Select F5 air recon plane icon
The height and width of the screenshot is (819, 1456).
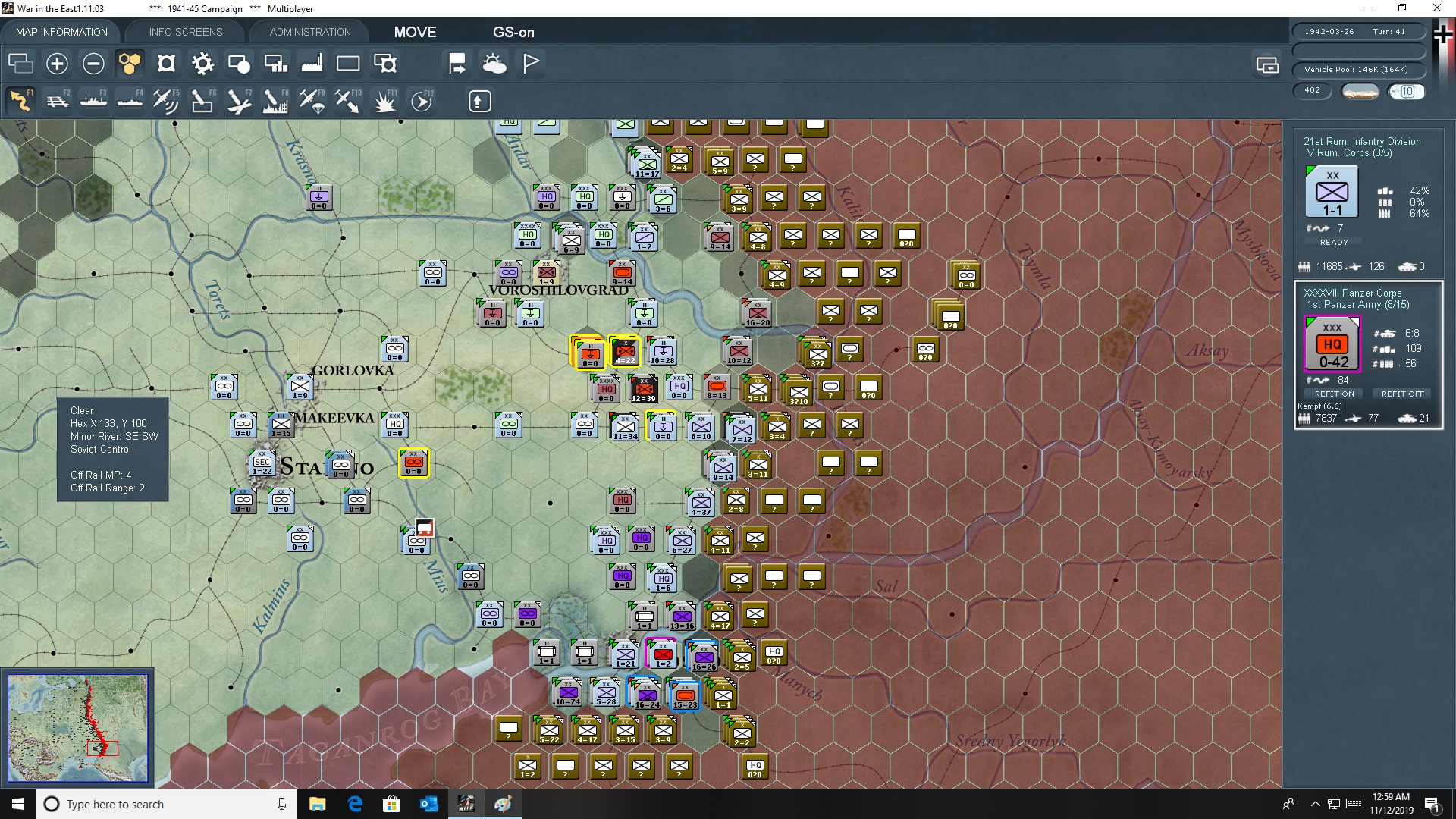click(x=166, y=101)
